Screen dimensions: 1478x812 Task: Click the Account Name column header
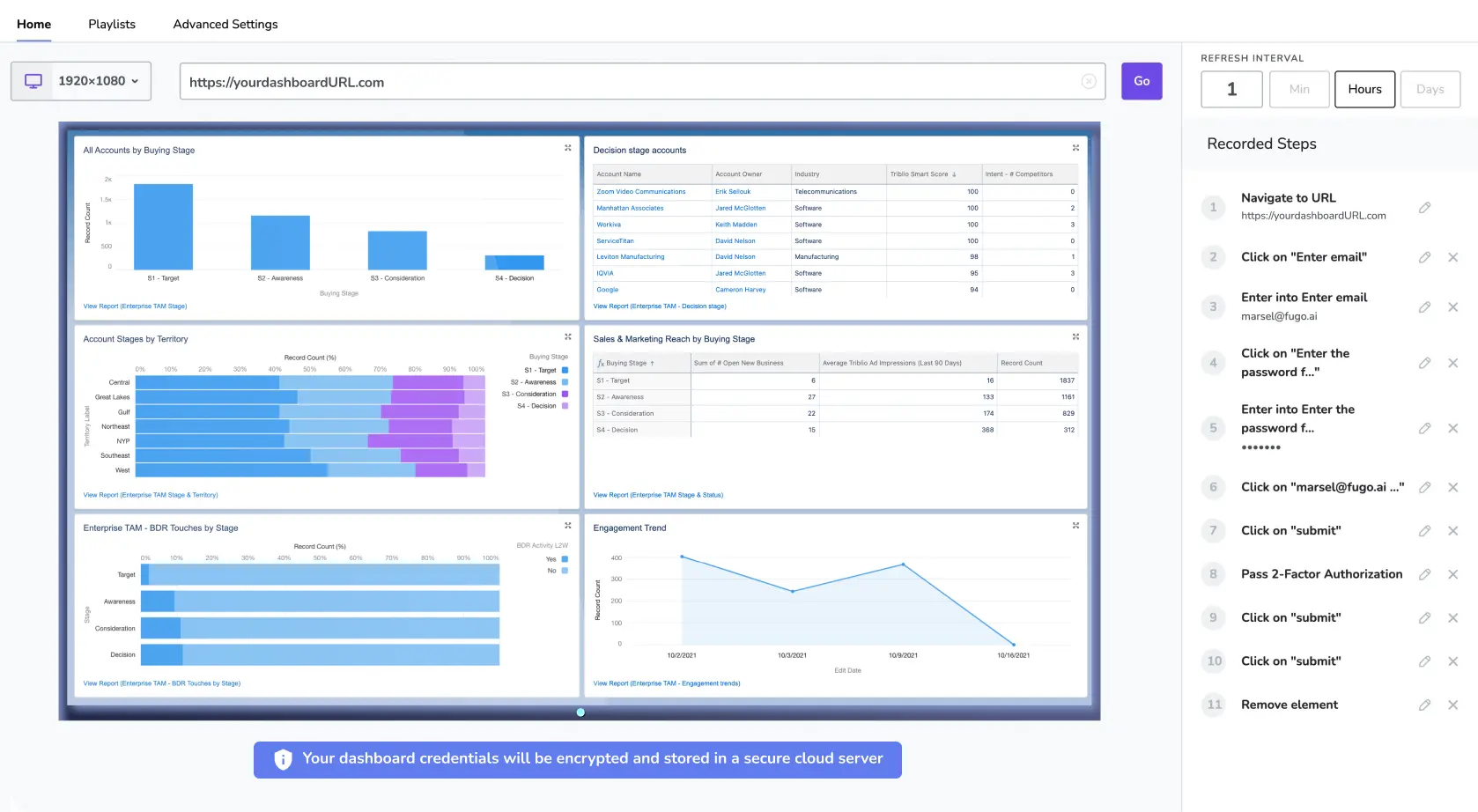(x=653, y=174)
